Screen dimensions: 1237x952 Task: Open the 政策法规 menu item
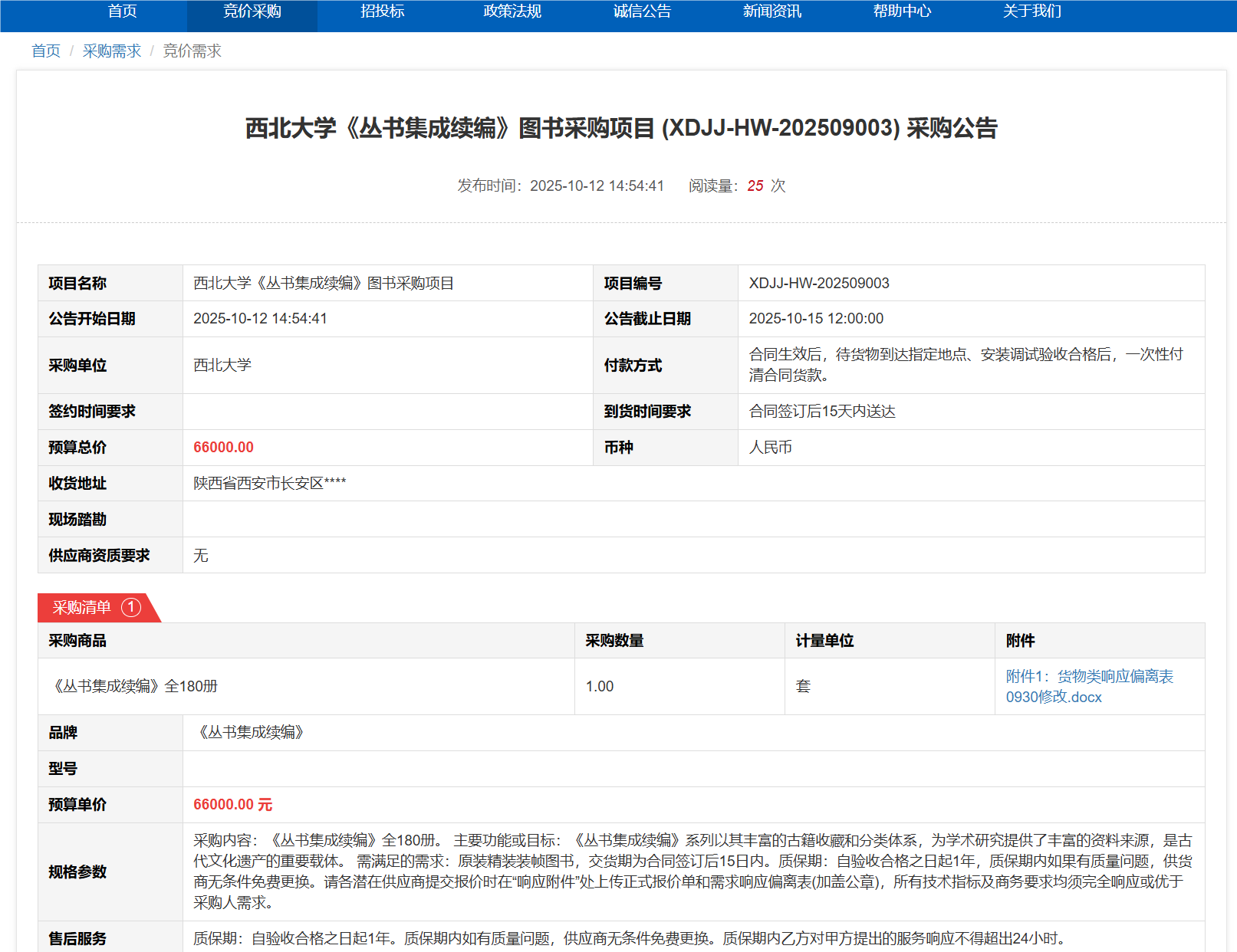tap(512, 11)
